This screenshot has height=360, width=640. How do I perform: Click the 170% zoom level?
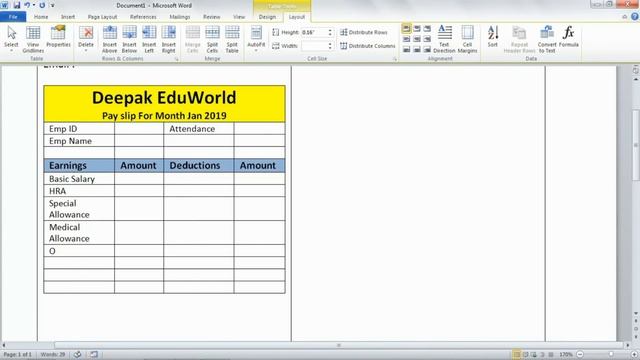tap(566, 354)
